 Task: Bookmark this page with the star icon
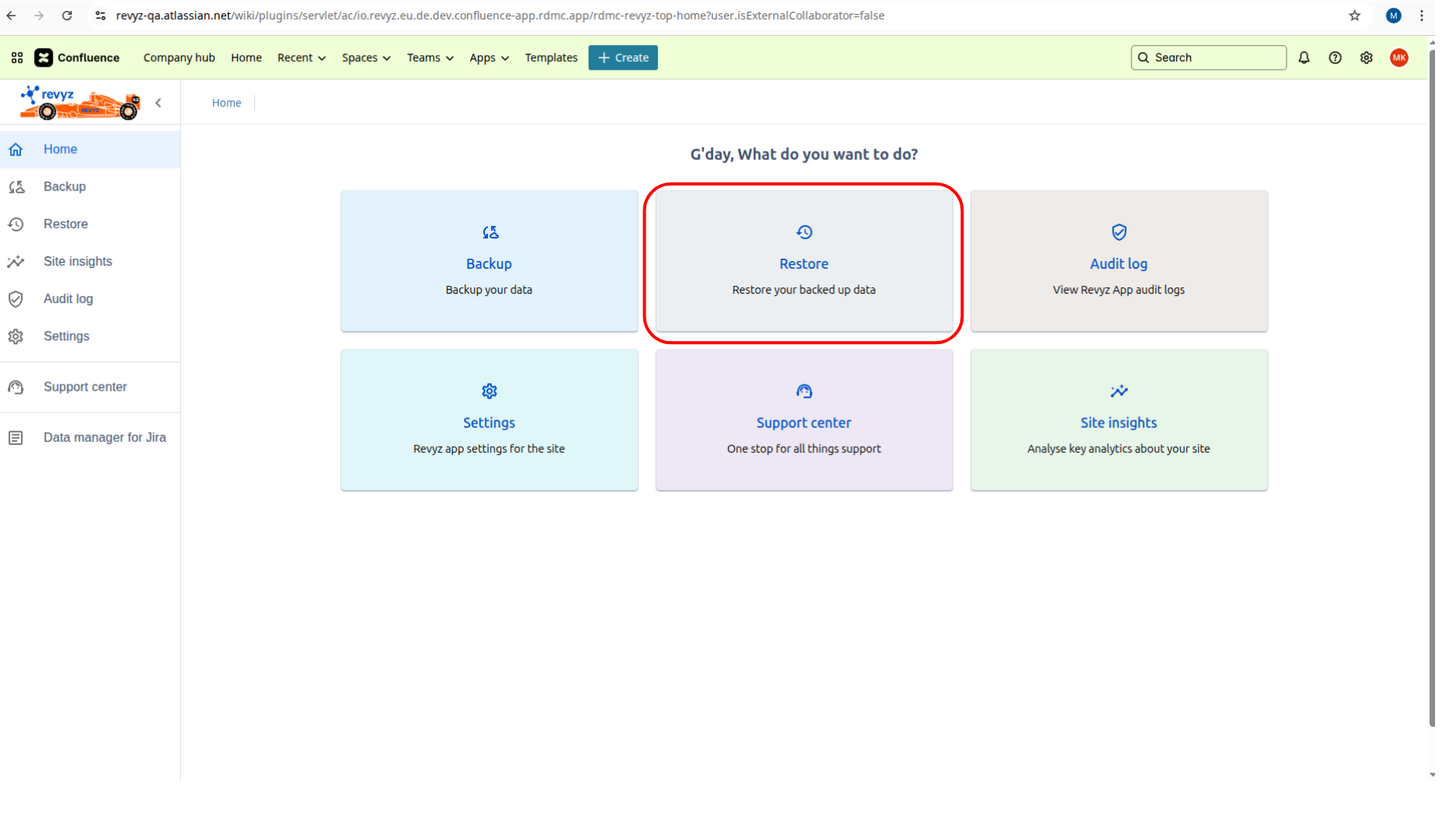1354,16
